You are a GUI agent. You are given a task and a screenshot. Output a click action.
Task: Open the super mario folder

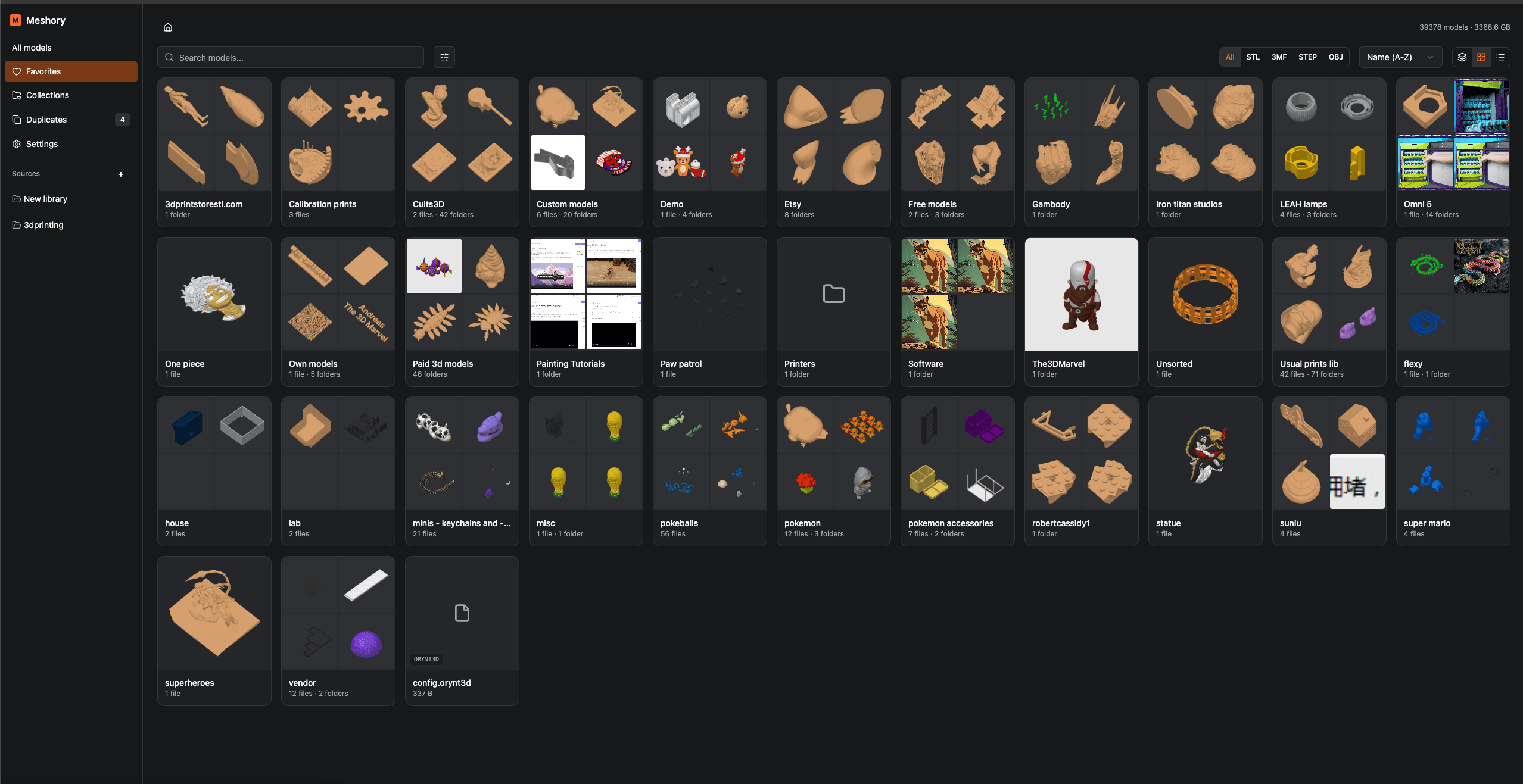coord(1453,471)
